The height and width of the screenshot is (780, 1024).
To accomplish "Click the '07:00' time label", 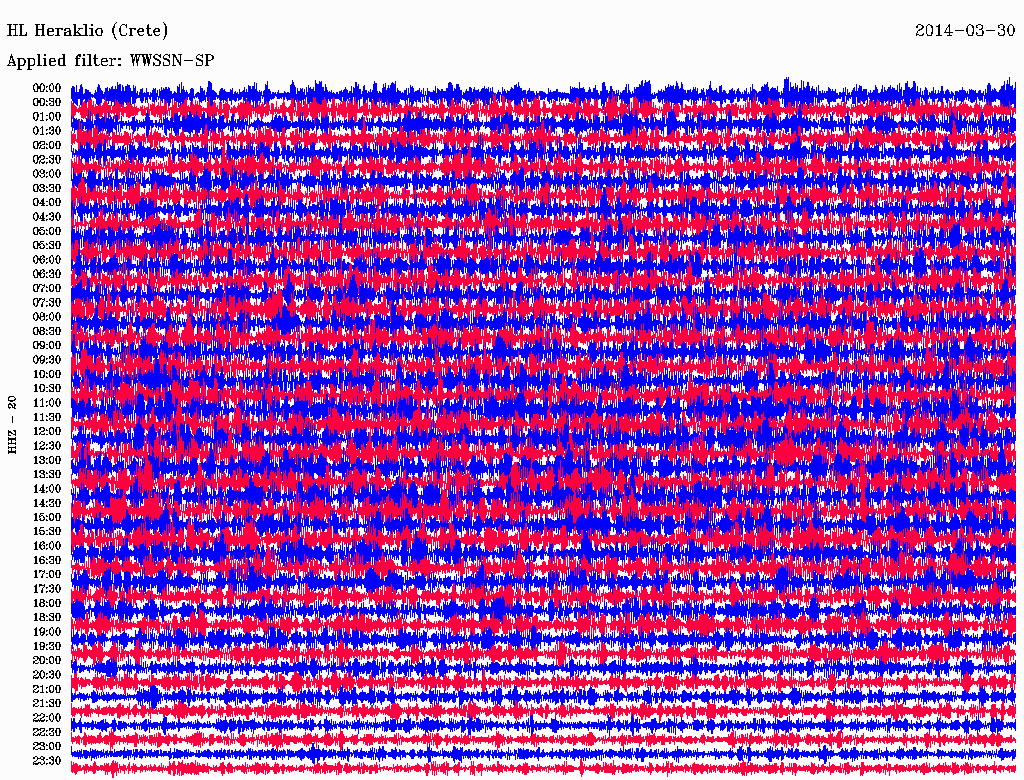I will pos(47,288).
